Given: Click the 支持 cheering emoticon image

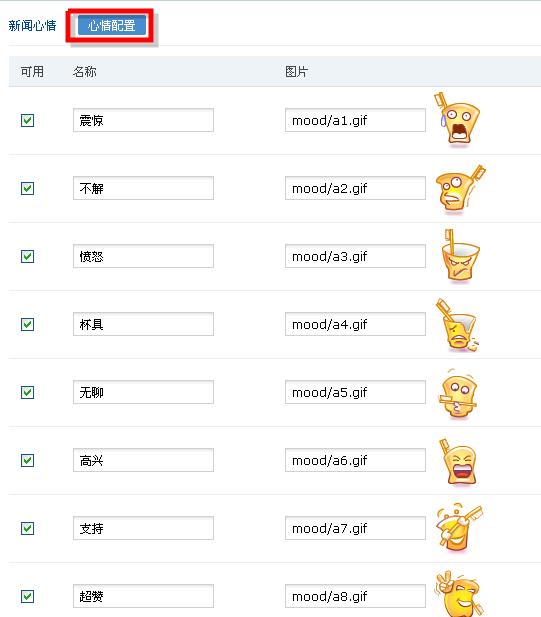Looking at the screenshot, I should click(x=459, y=528).
